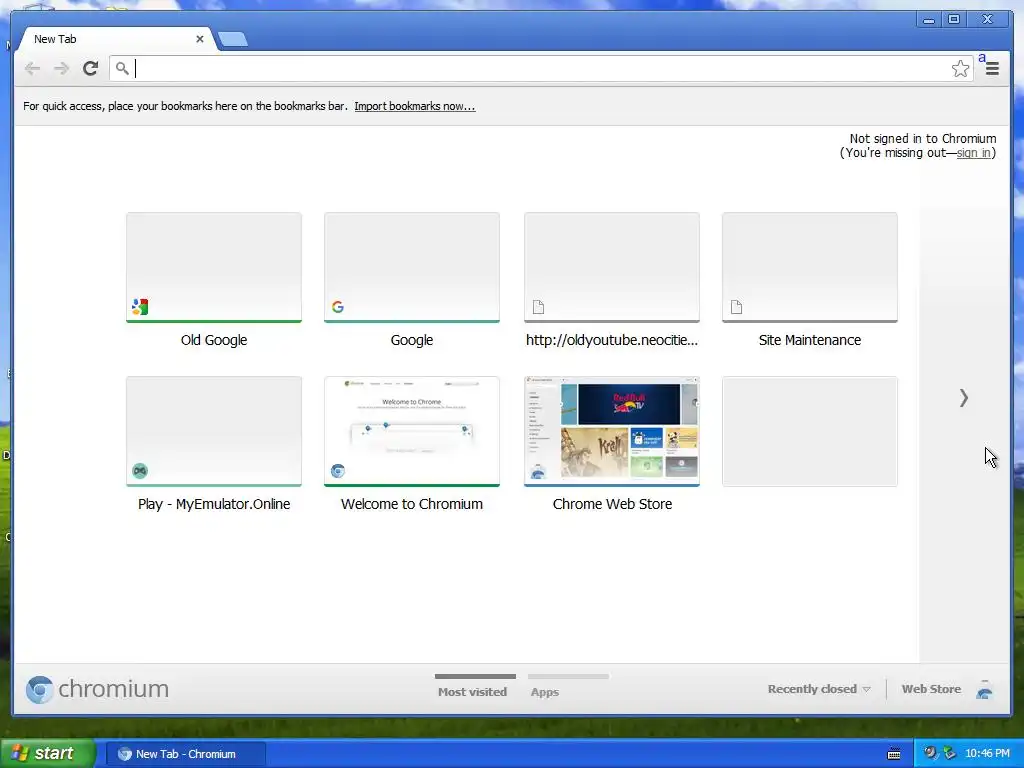The width and height of the screenshot is (1024, 768).
Task: Open the Chrome Web Store thumbnail
Action: click(x=612, y=431)
